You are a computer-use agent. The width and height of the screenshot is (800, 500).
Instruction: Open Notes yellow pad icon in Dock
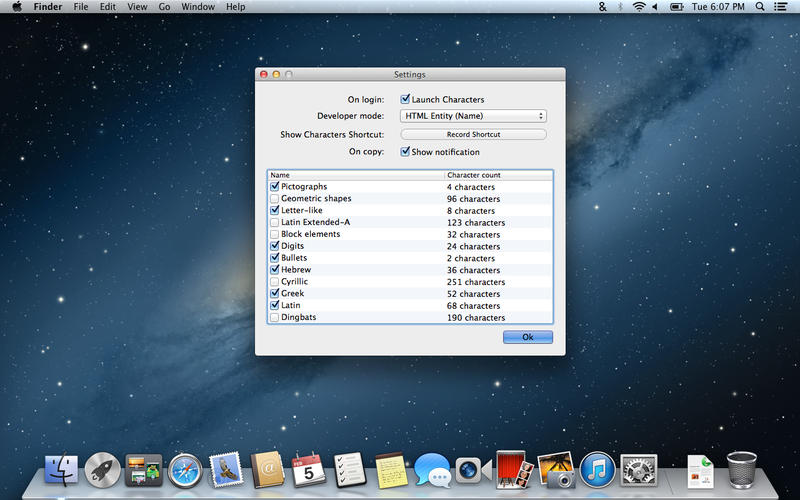(x=392, y=470)
